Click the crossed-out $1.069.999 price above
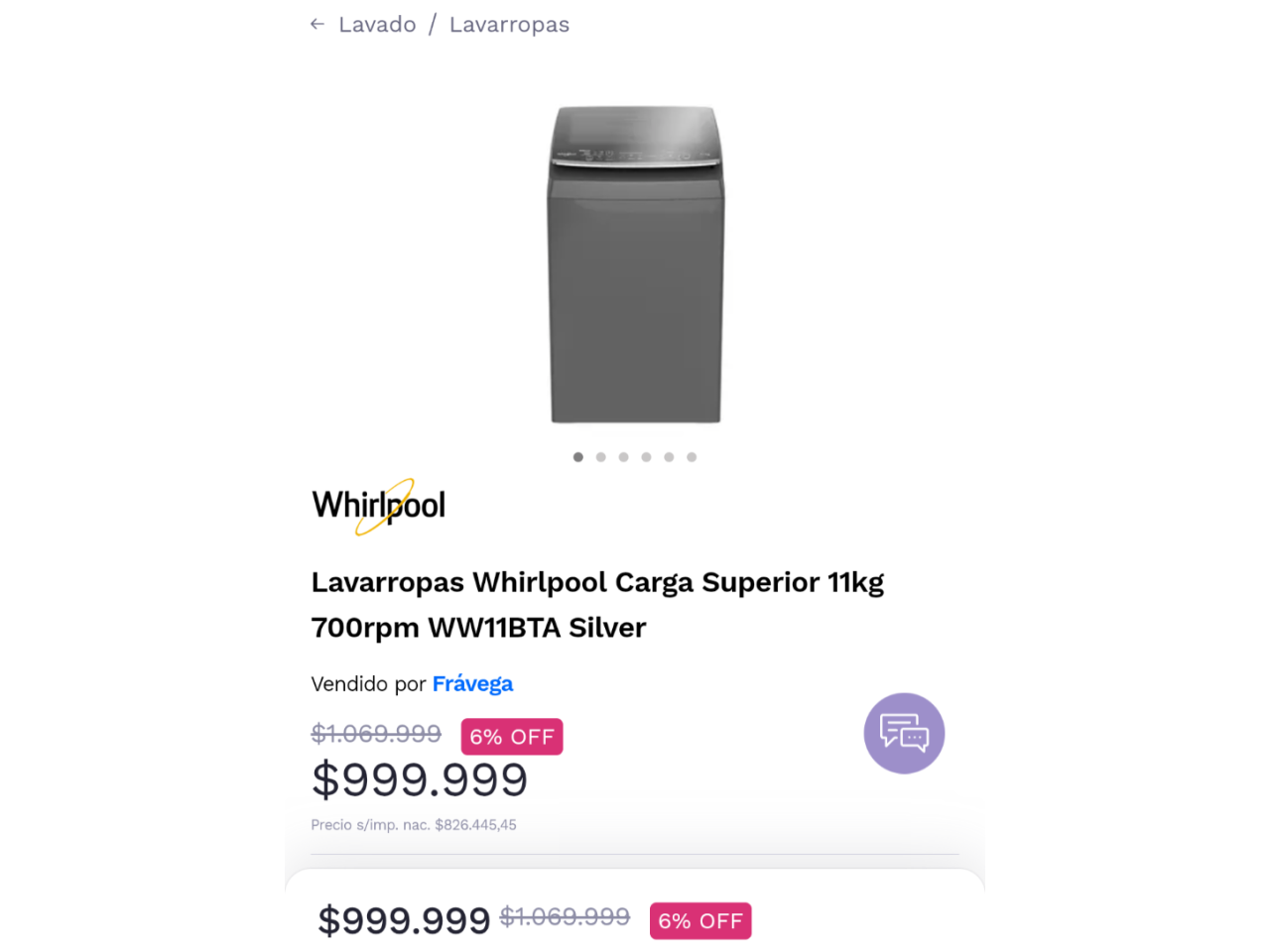Image resolution: width=1270 pixels, height=952 pixels. click(376, 734)
